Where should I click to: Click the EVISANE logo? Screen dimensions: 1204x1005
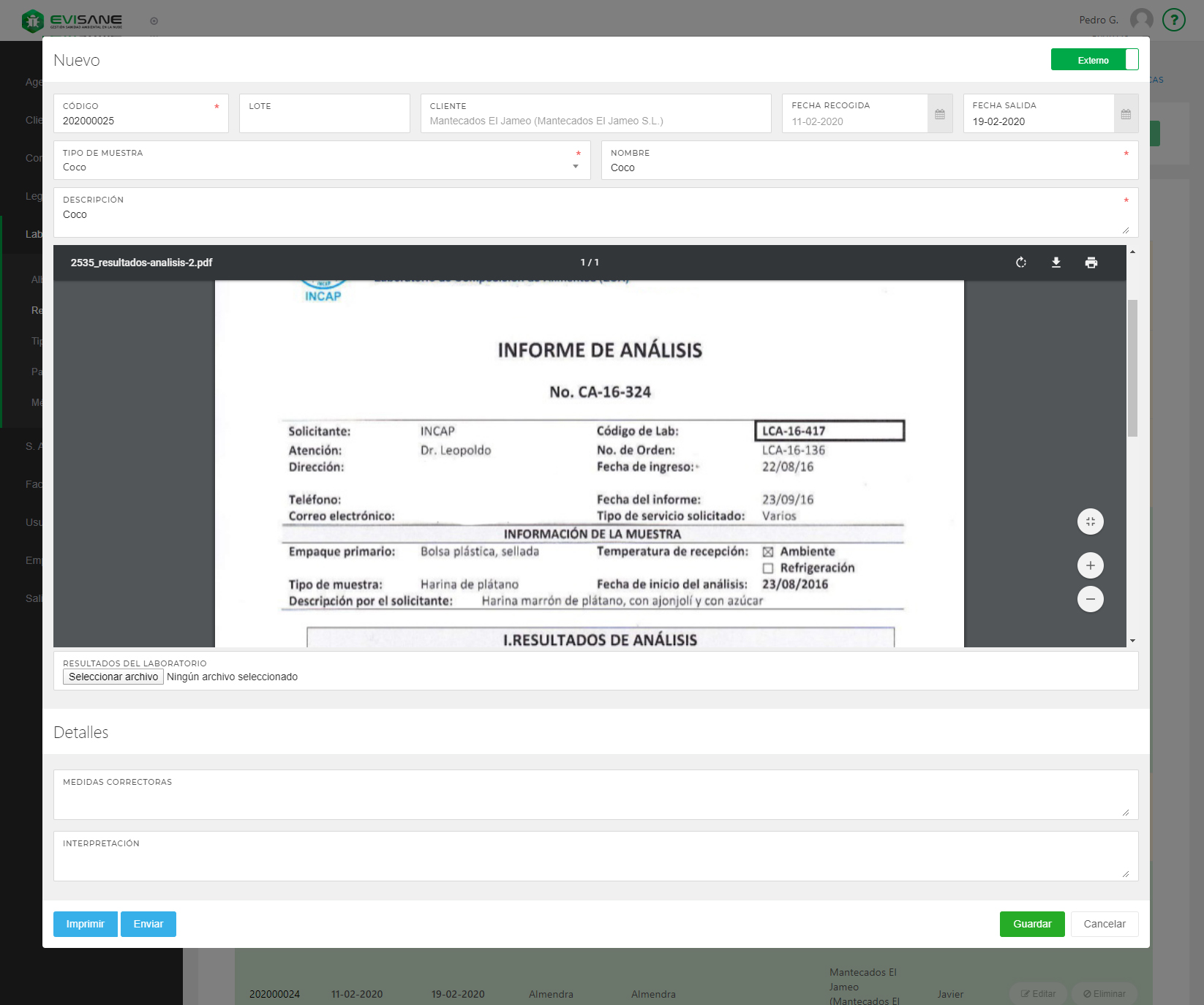(x=72, y=20)
